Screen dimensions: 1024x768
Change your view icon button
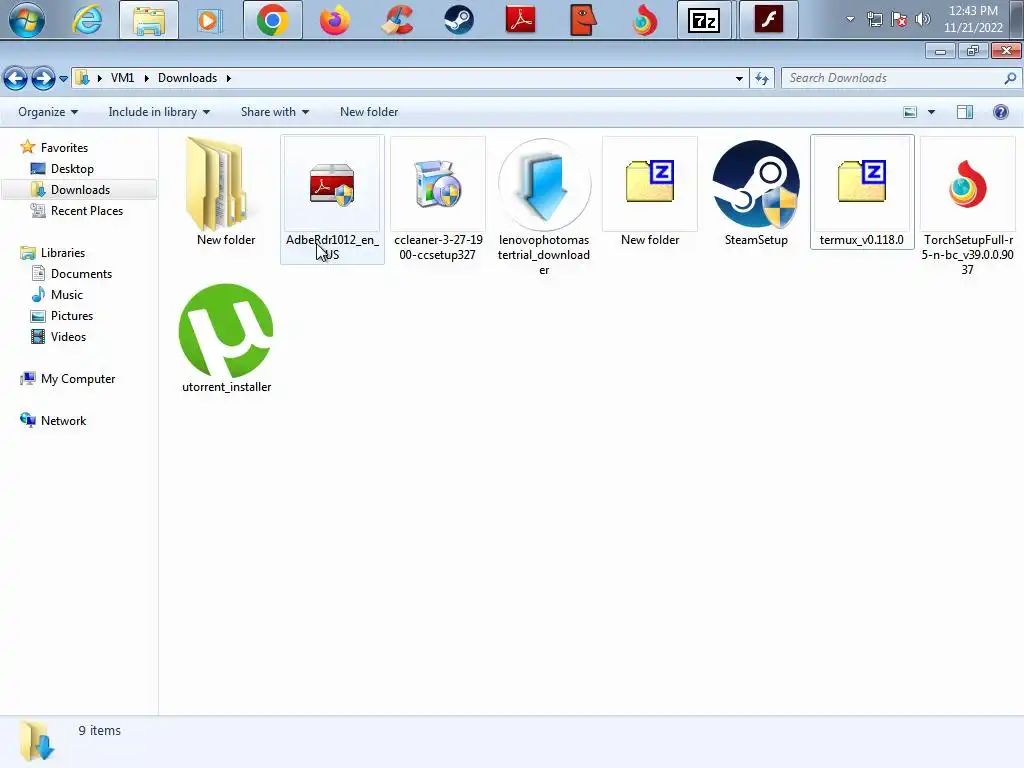[910, 112]
